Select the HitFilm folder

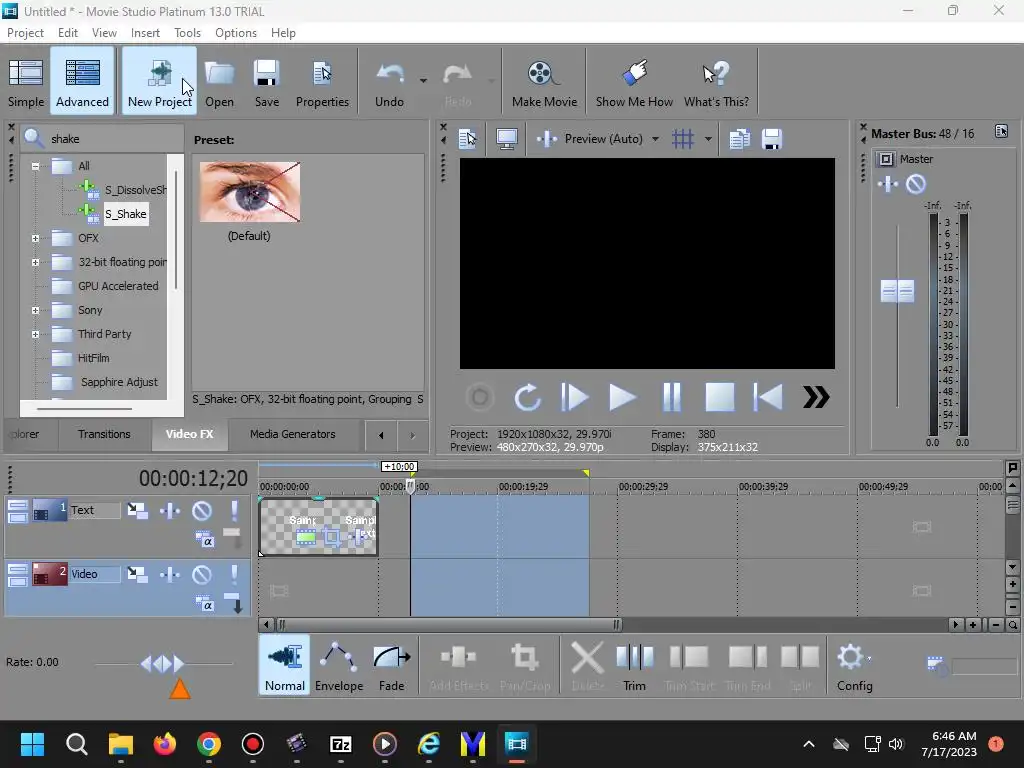click(93, 358)
